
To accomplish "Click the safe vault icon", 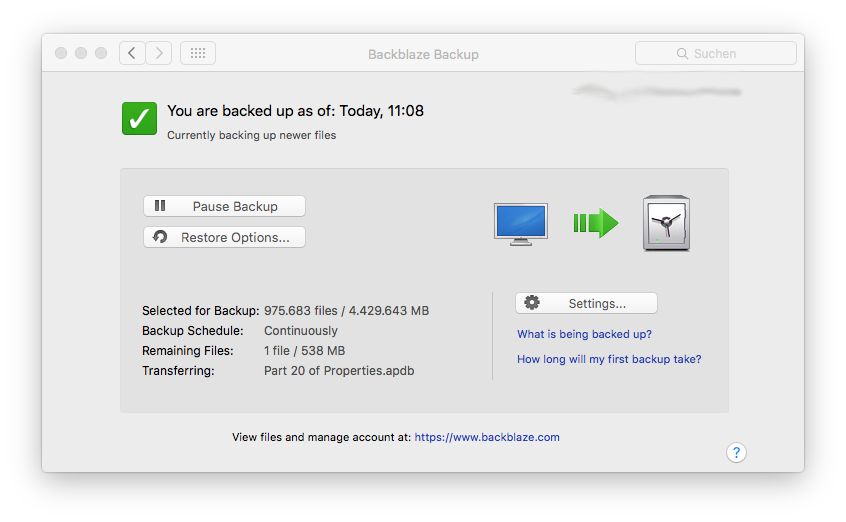I will point(666,223).
